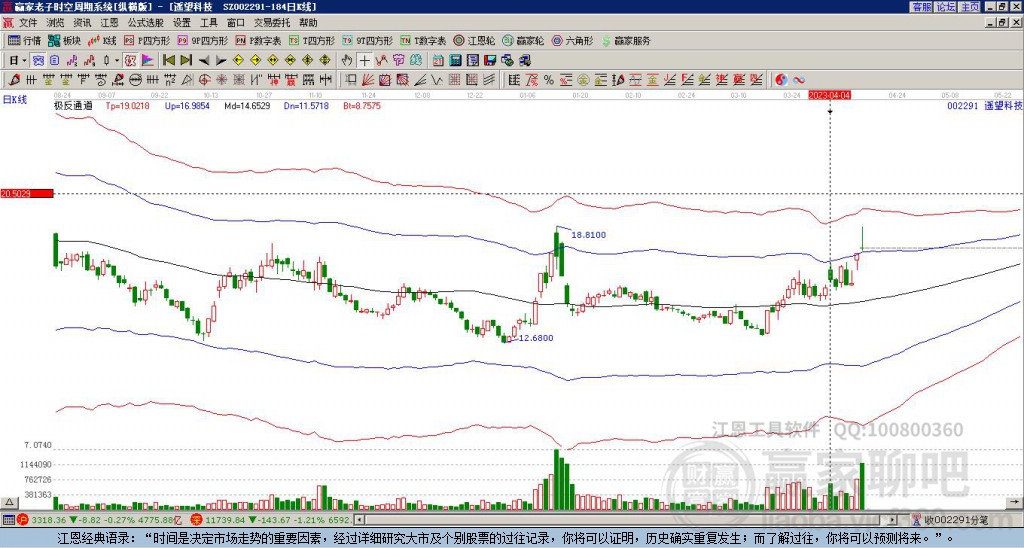
Task: Open the 公式选股 menu
Action: coord(146,23)
